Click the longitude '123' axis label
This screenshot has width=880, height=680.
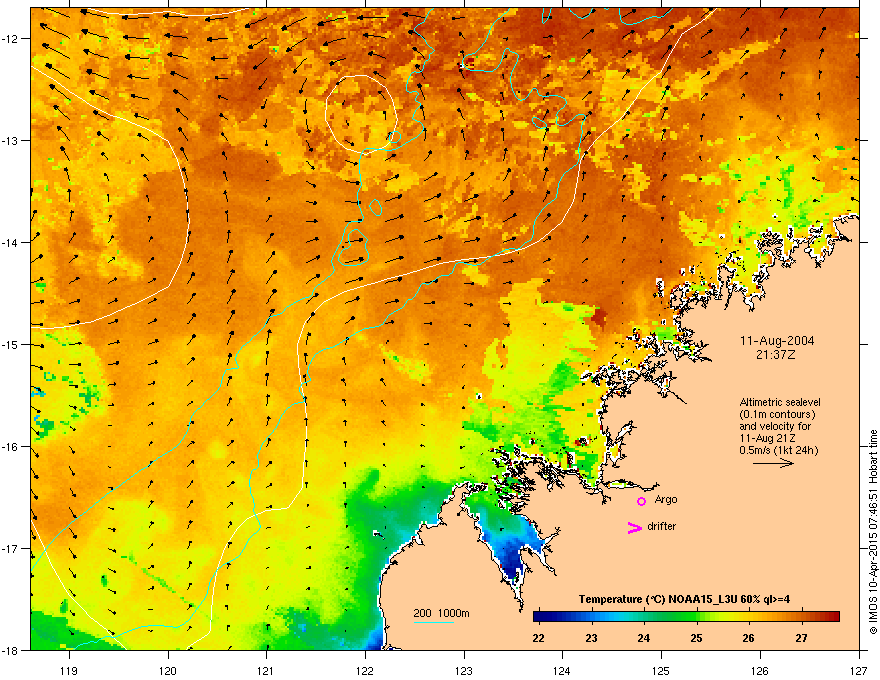pyautogui.click(x=464, y=670)
